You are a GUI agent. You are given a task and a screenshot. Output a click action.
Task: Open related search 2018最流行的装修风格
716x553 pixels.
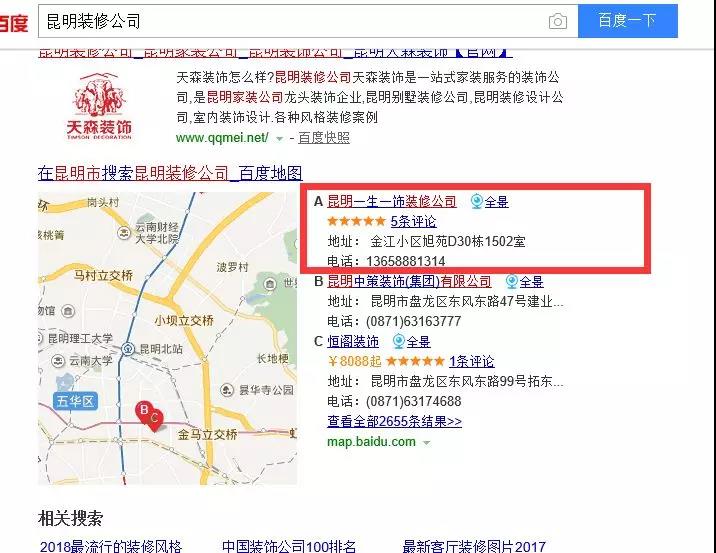[111, 546]
